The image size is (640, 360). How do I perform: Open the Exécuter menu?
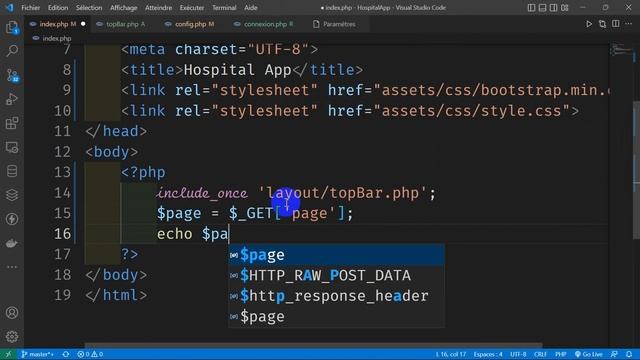192,8
